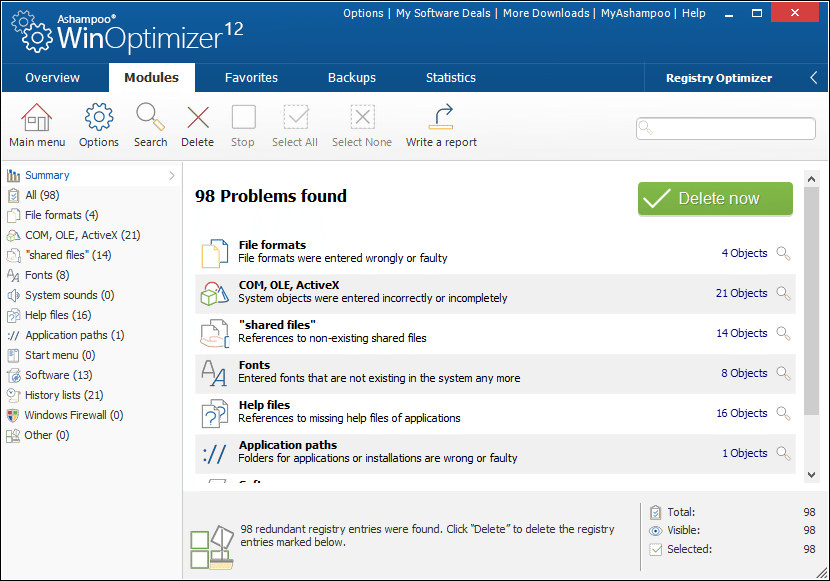
Task: Open My Software Deals link
Action: click(x=443, y=13)
